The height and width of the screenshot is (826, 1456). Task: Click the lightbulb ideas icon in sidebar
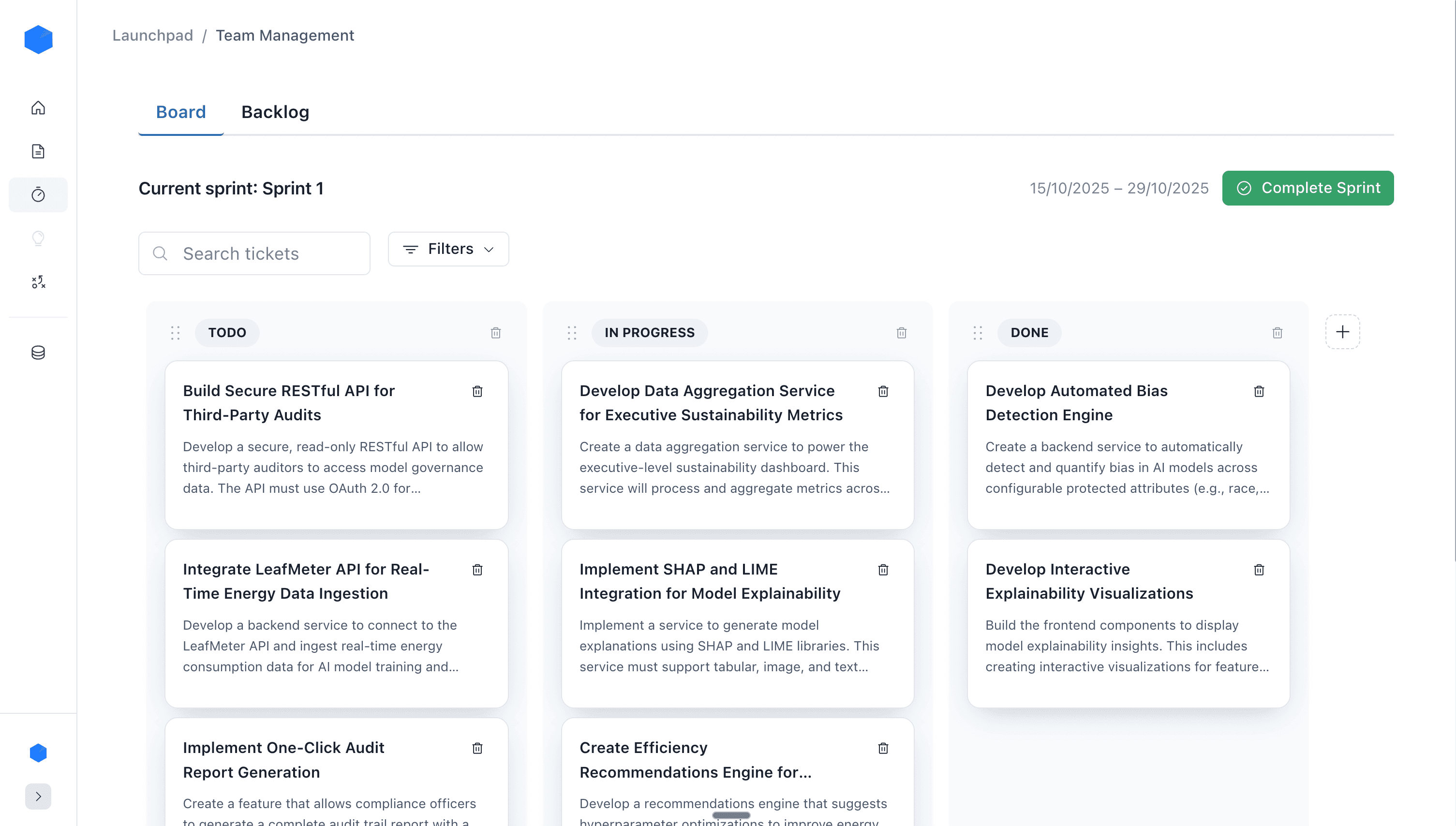tap(38, 238)
